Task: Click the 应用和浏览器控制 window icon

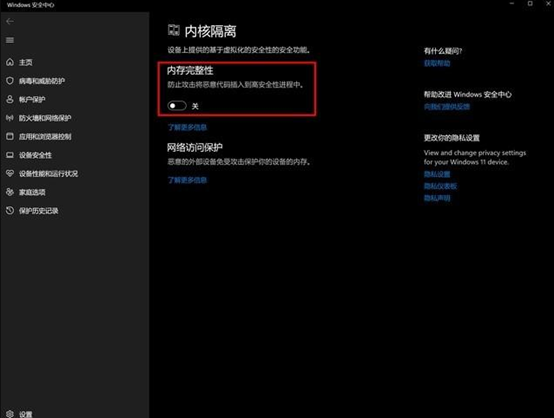Action: tap(10, 136)
